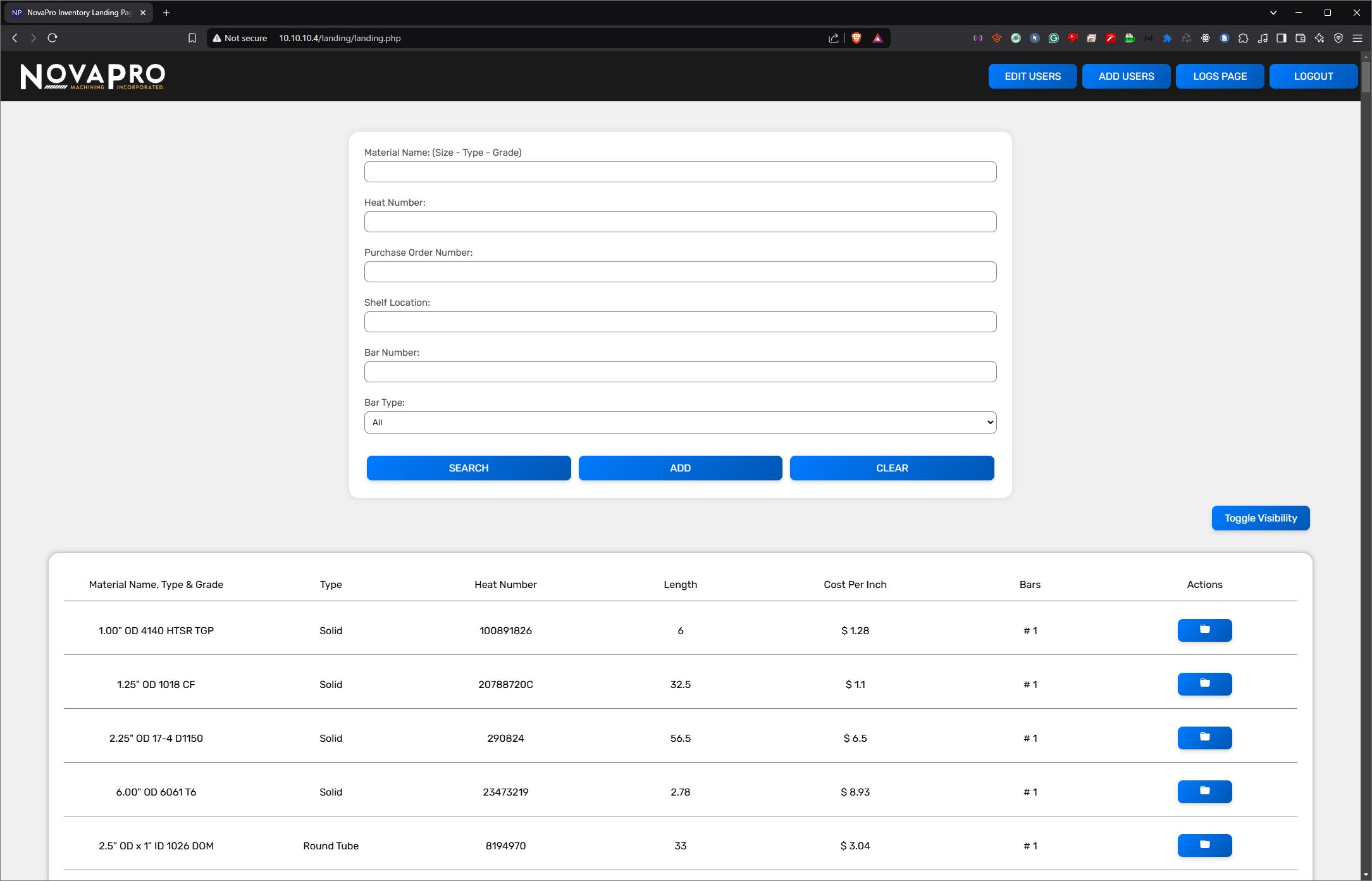Click inside the Heat Number field
Image resolution: width=1372 pixels, height=881 pixels.
680,222
